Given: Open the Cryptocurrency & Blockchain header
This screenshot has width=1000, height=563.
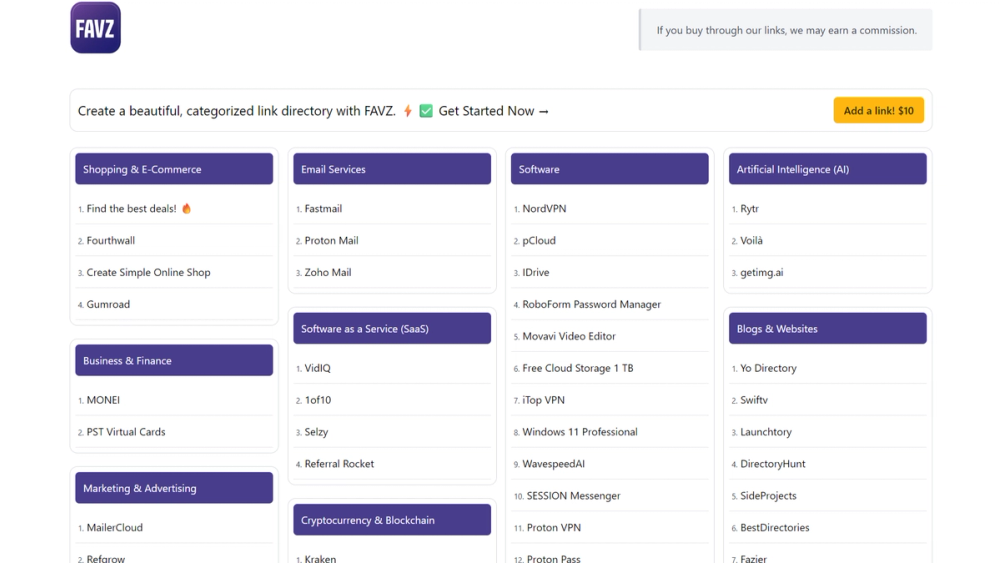Looking at the screenshot, I should pos(392,520).
